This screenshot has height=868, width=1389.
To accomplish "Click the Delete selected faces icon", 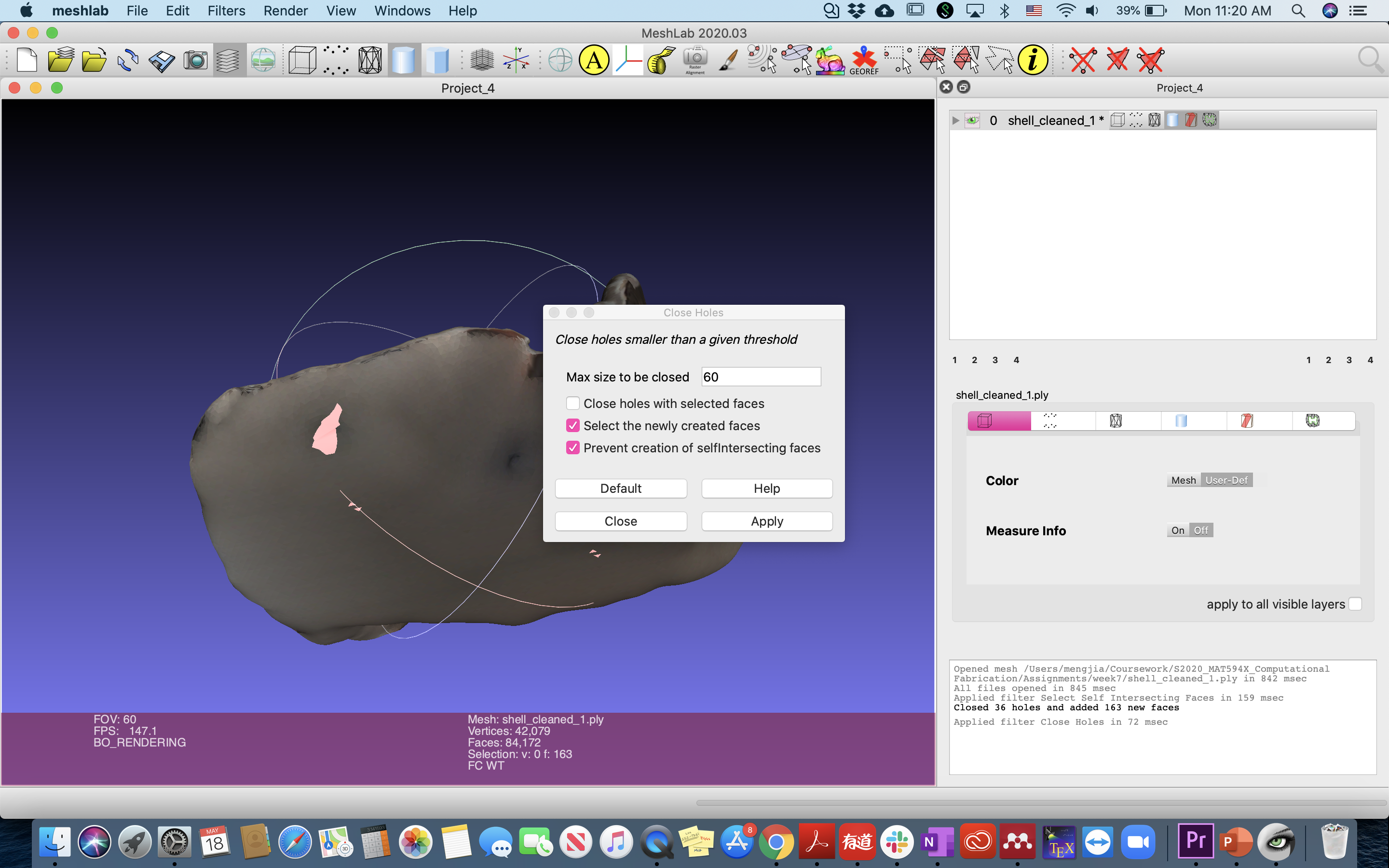I will (x=1117, y=60).
